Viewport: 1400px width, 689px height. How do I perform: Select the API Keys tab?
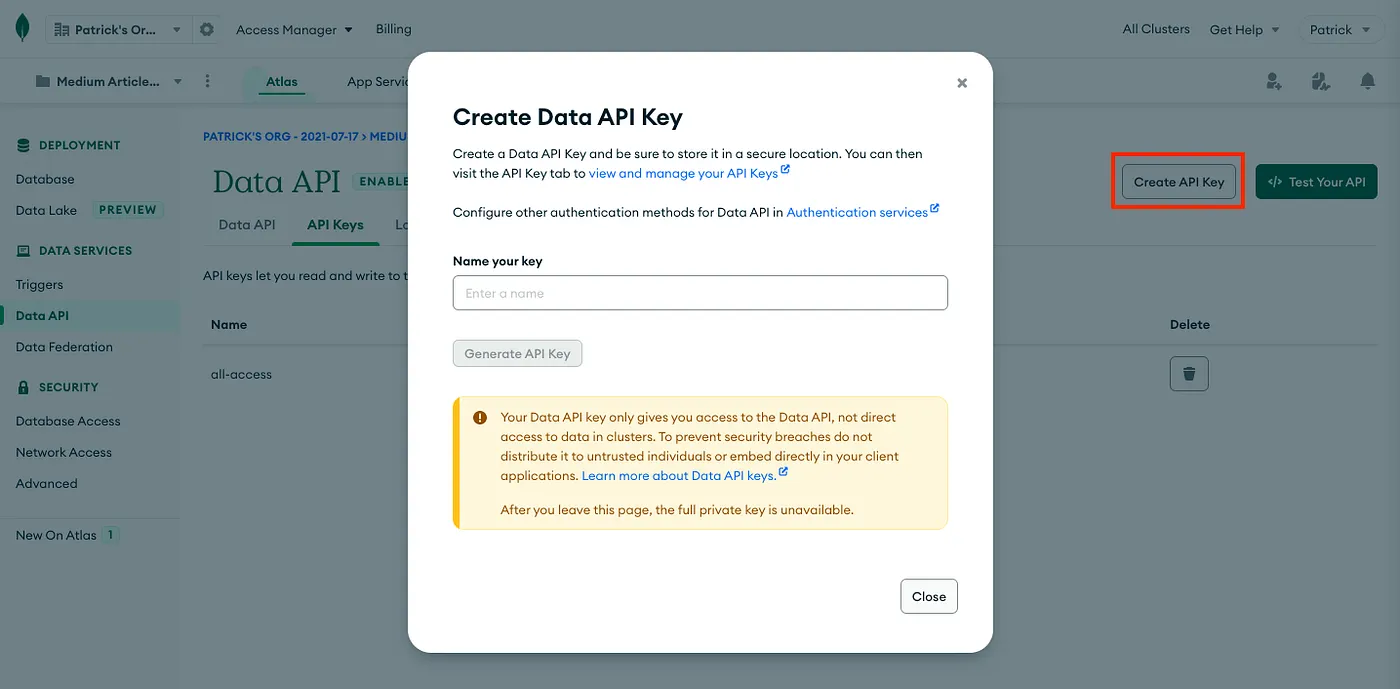click(335, 224)
